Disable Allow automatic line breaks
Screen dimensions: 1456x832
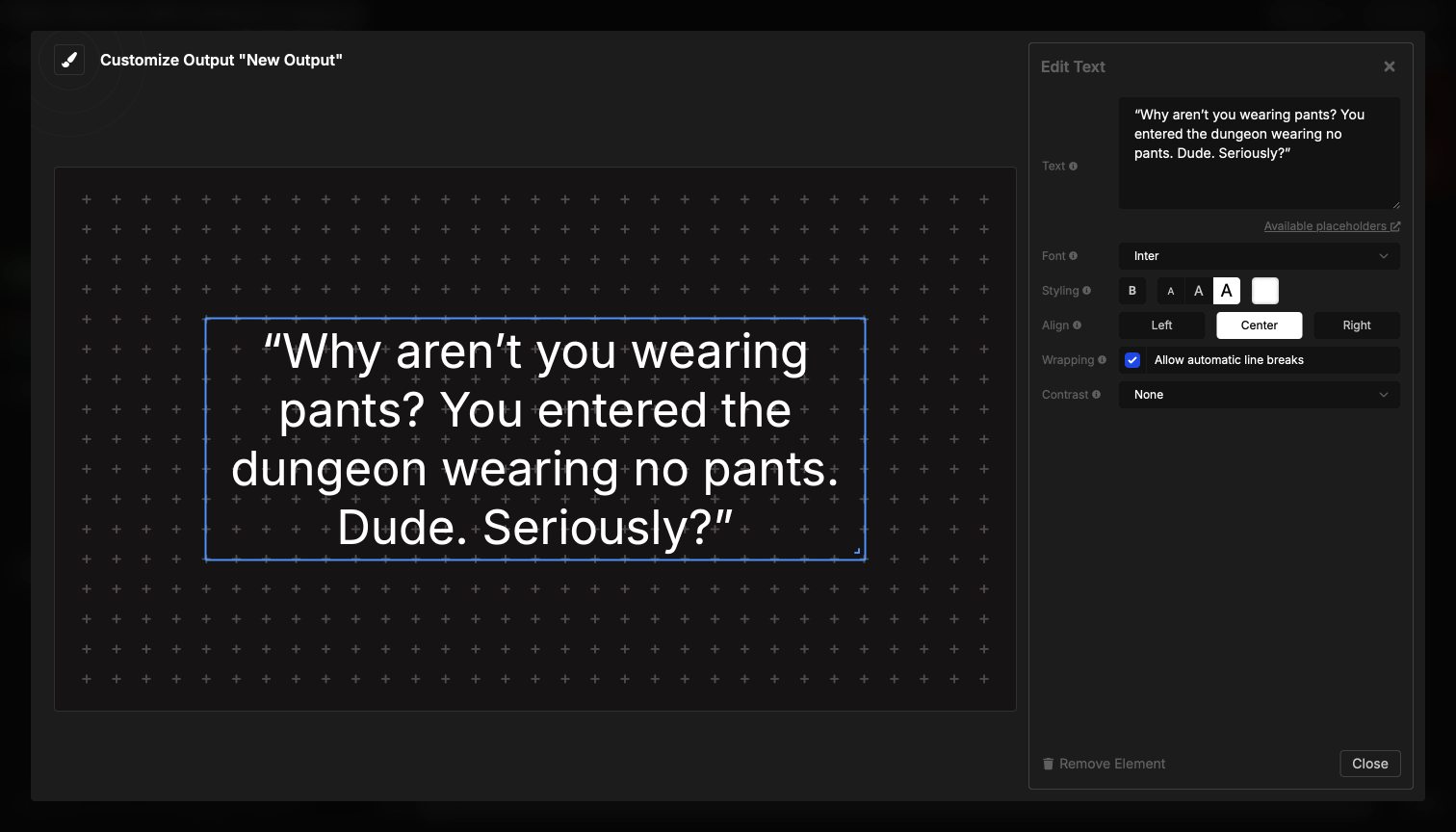pos(1132,359)
